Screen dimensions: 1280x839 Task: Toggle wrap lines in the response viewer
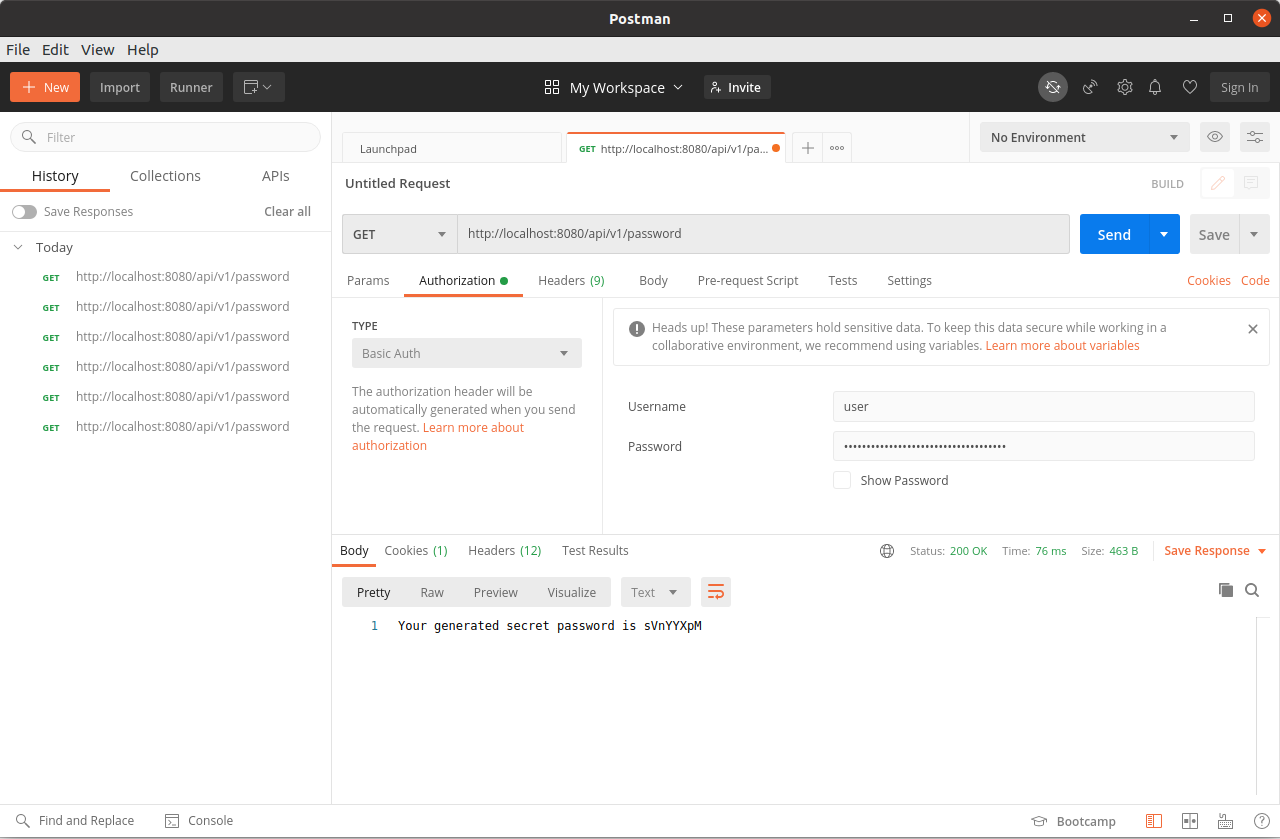point(715,592)
